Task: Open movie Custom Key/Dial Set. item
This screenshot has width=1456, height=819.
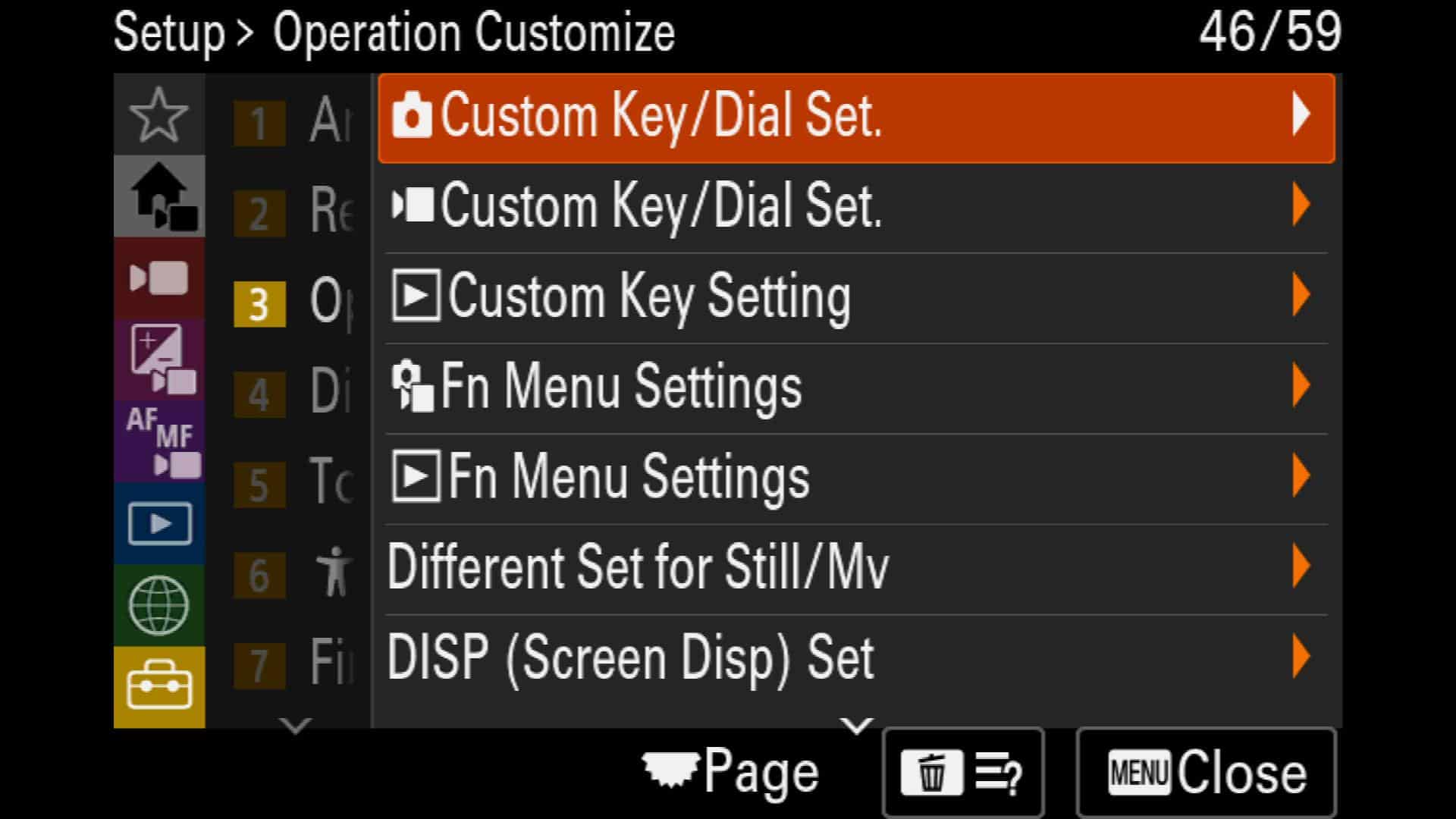Action: pyautogui.click(x=857, y=206)
